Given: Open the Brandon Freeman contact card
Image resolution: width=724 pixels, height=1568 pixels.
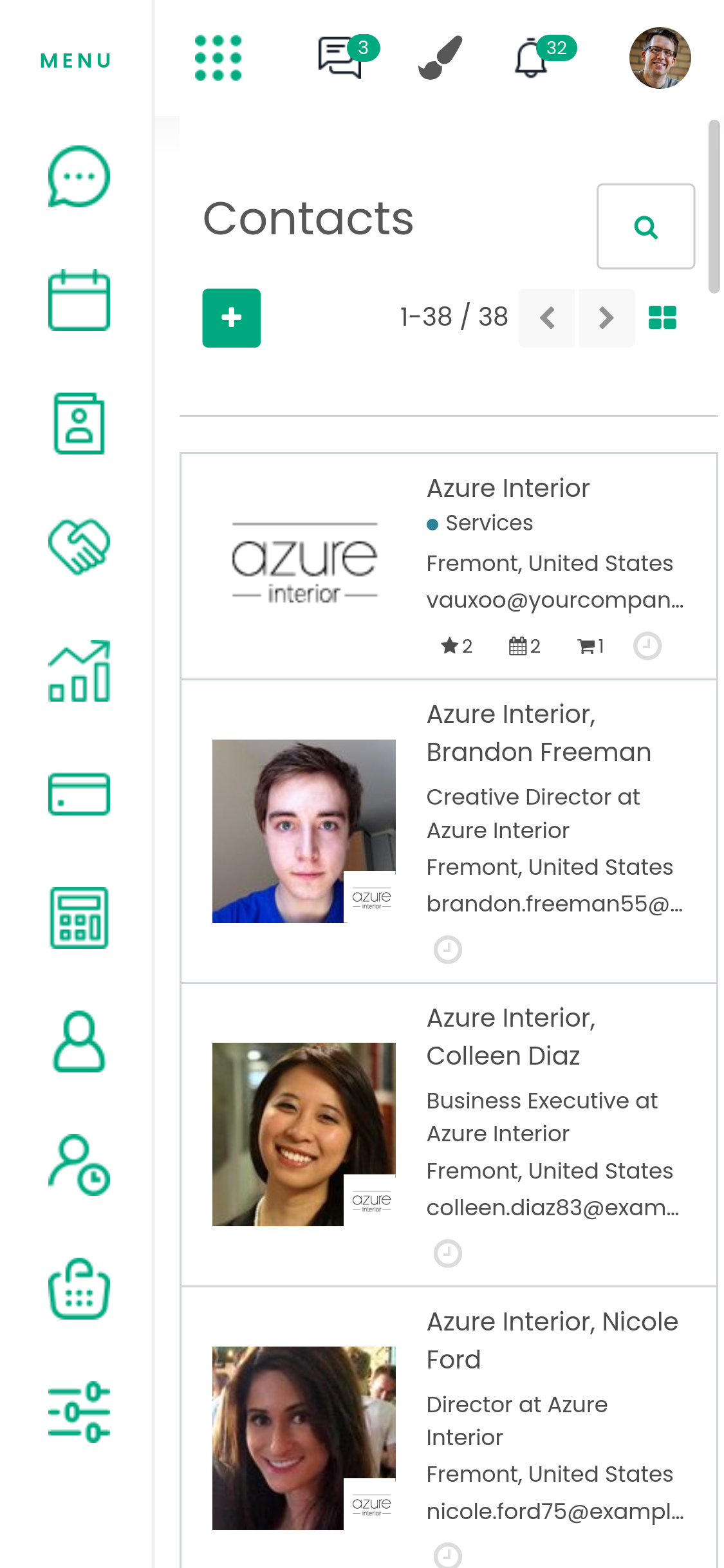Looking at the screenshot, I should pos(539,752).
